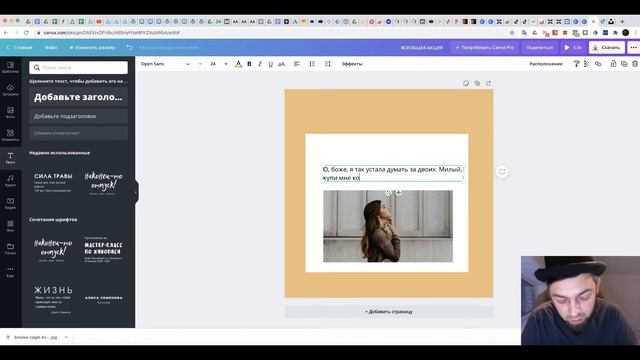Open the three-dots more options menu
The image size is (640, 360).
click(x=633, y=48)
